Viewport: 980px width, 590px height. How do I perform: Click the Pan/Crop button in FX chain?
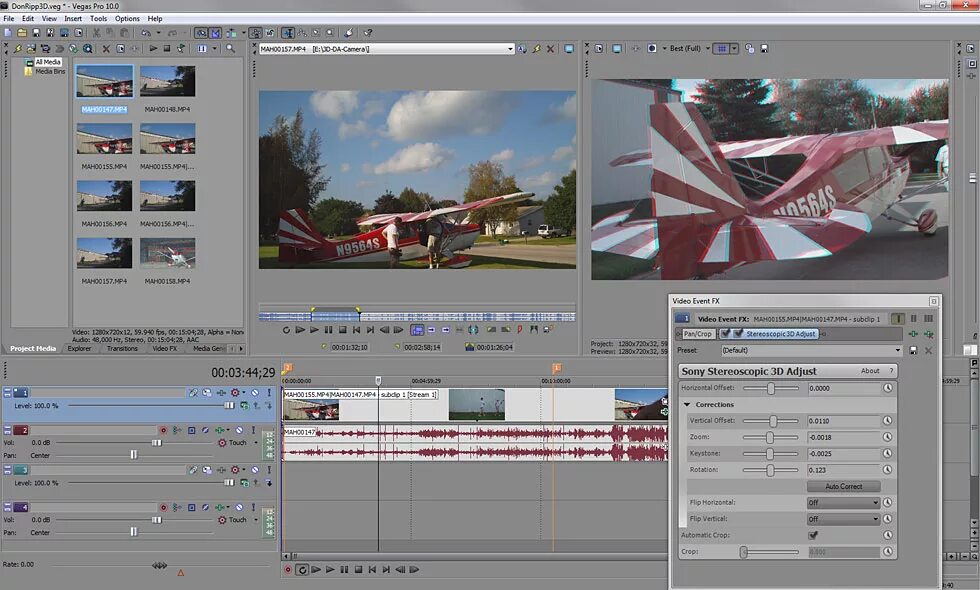click(x=697, y=334)
